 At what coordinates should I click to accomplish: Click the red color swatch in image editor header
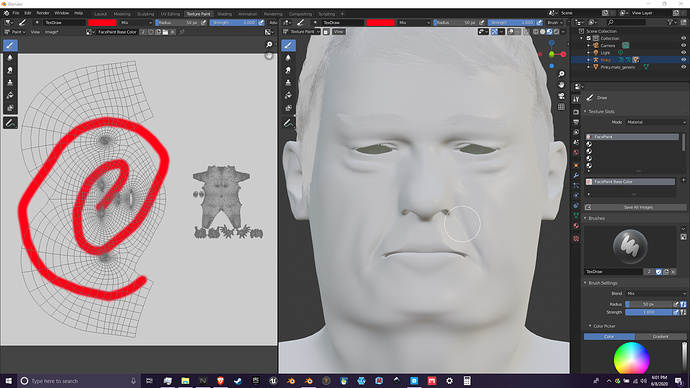(x=102, y=22)
